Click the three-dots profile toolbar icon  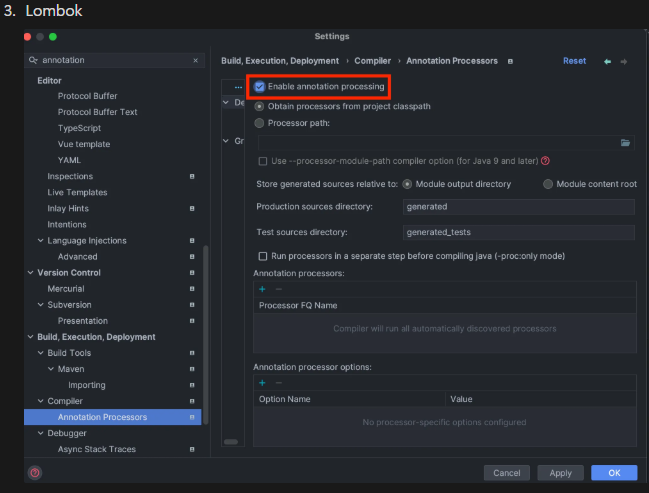[238, 87]
